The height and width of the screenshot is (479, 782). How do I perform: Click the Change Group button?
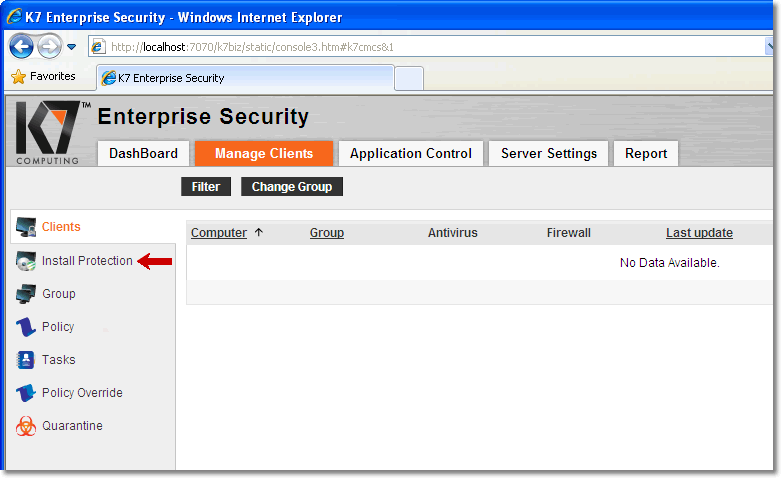pyautogui.click(x=292, y=187)
